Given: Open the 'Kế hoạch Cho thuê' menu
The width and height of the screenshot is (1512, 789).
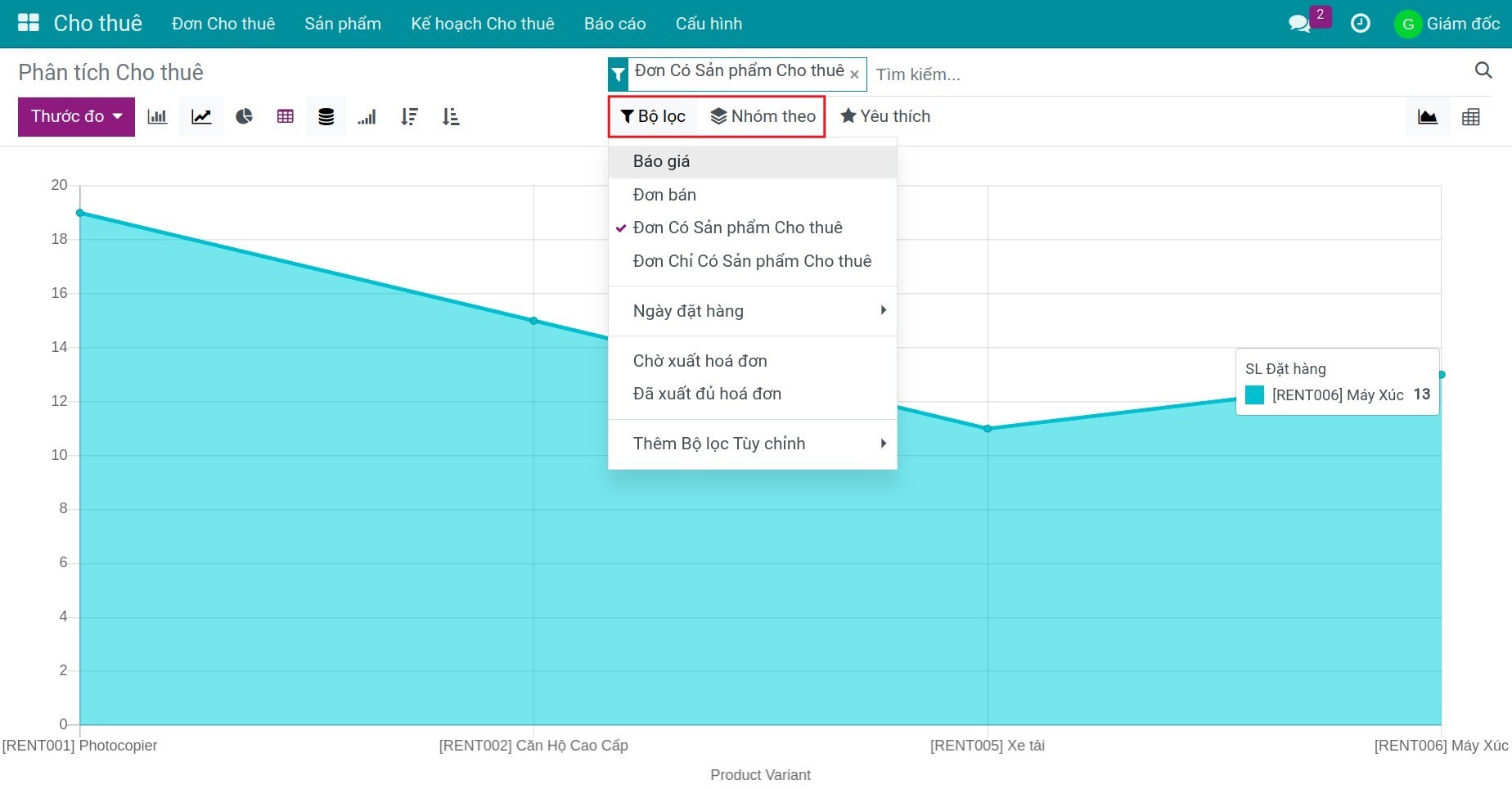Looking at the screenshot, I should pyautogui.click(x=483, y=24).
